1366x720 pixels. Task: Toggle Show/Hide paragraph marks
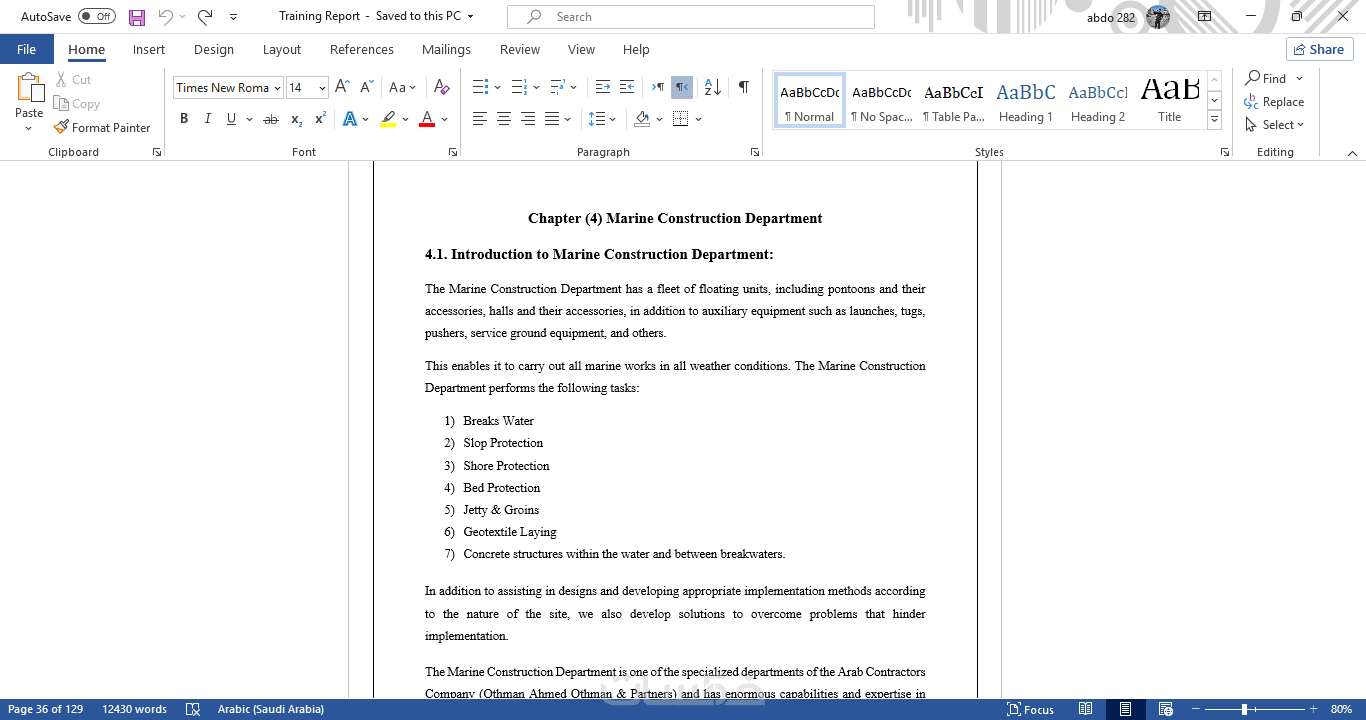coord(744,87)
